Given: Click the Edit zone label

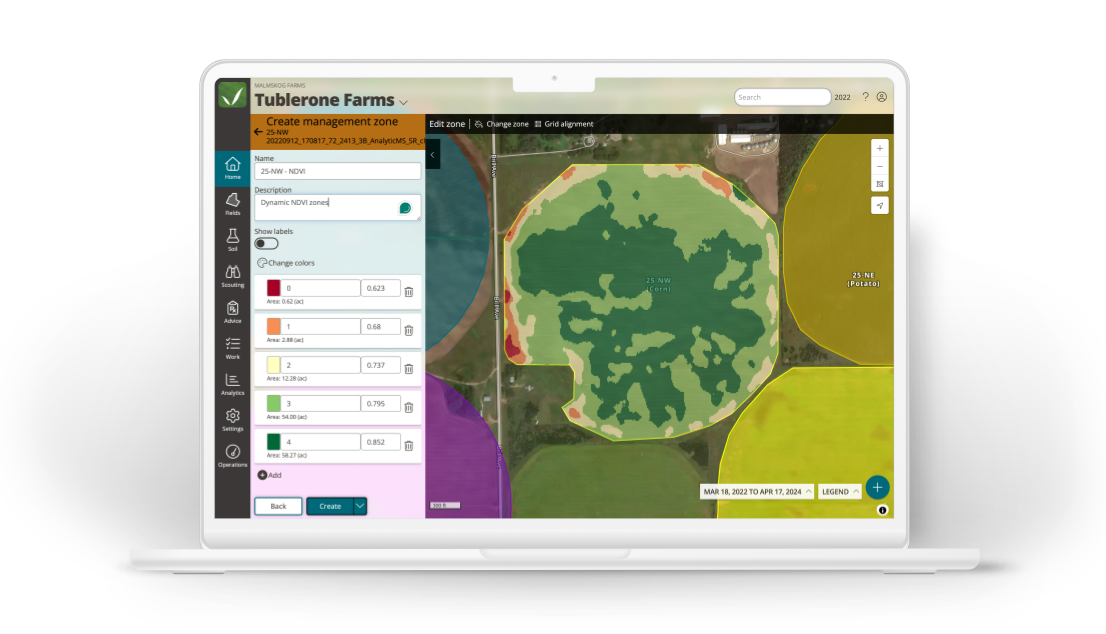Looking at the screenshot, I should (447, 124).
